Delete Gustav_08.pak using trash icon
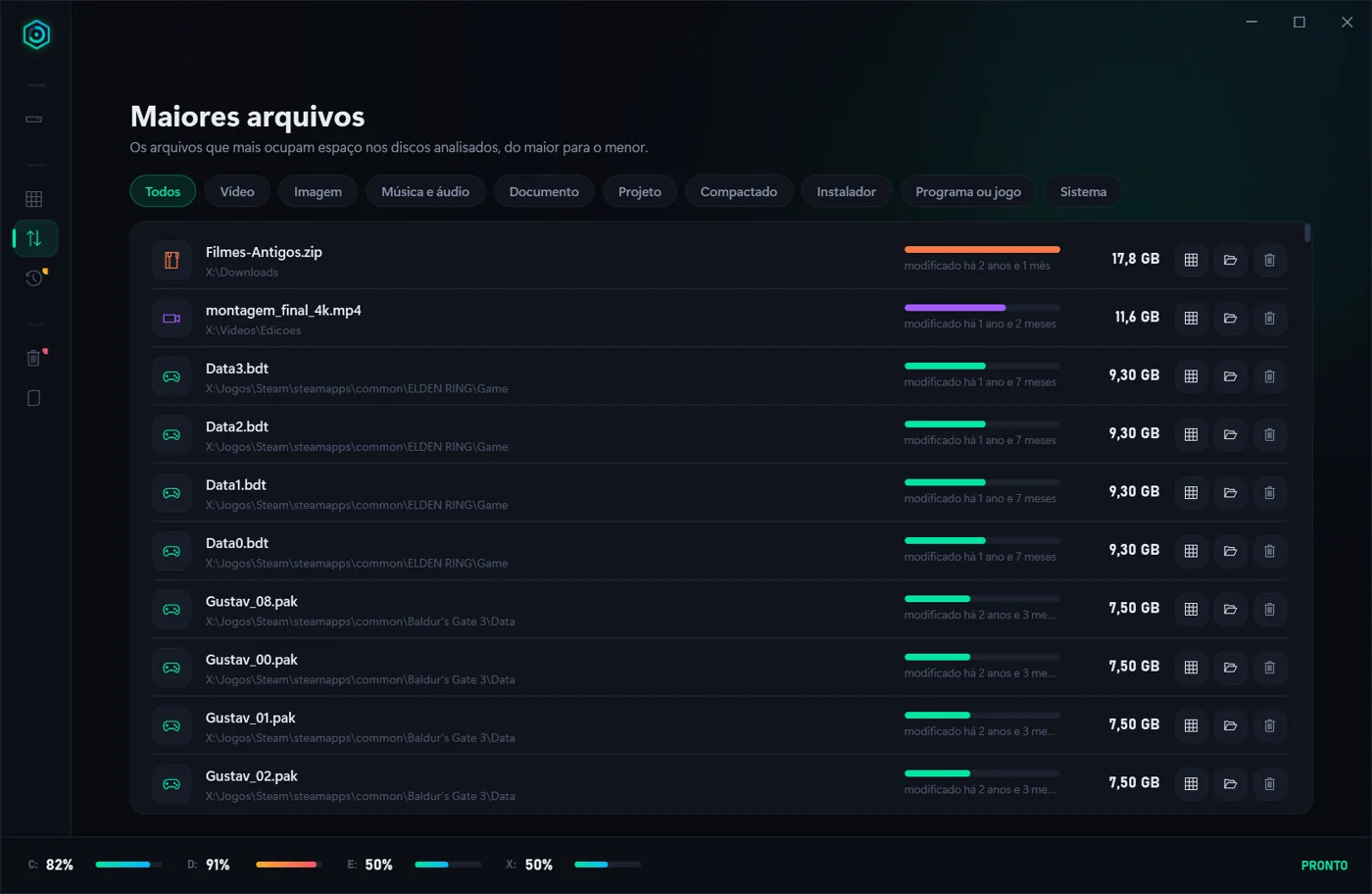This screenshot has width=1372, height=894. (1269, 609)
